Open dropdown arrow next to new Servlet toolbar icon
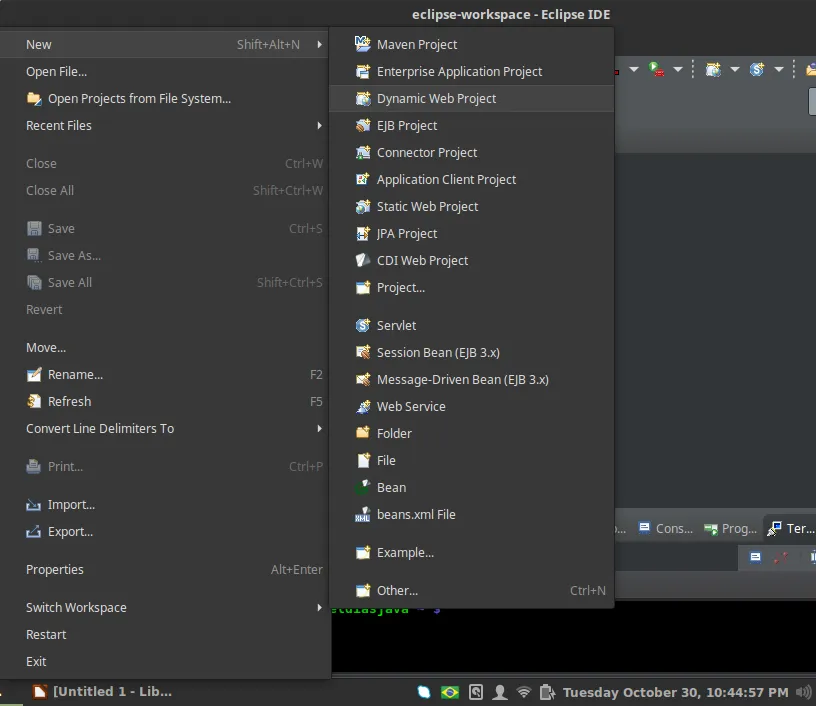Screen dimensions: 816x706 (x=778, y=69)
